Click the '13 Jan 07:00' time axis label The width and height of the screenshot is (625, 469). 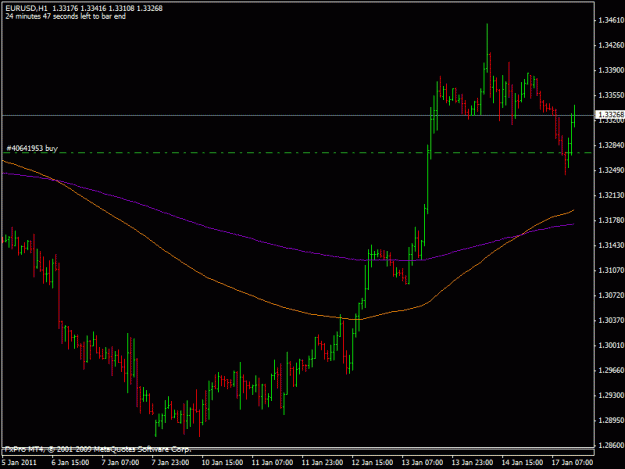422,463
